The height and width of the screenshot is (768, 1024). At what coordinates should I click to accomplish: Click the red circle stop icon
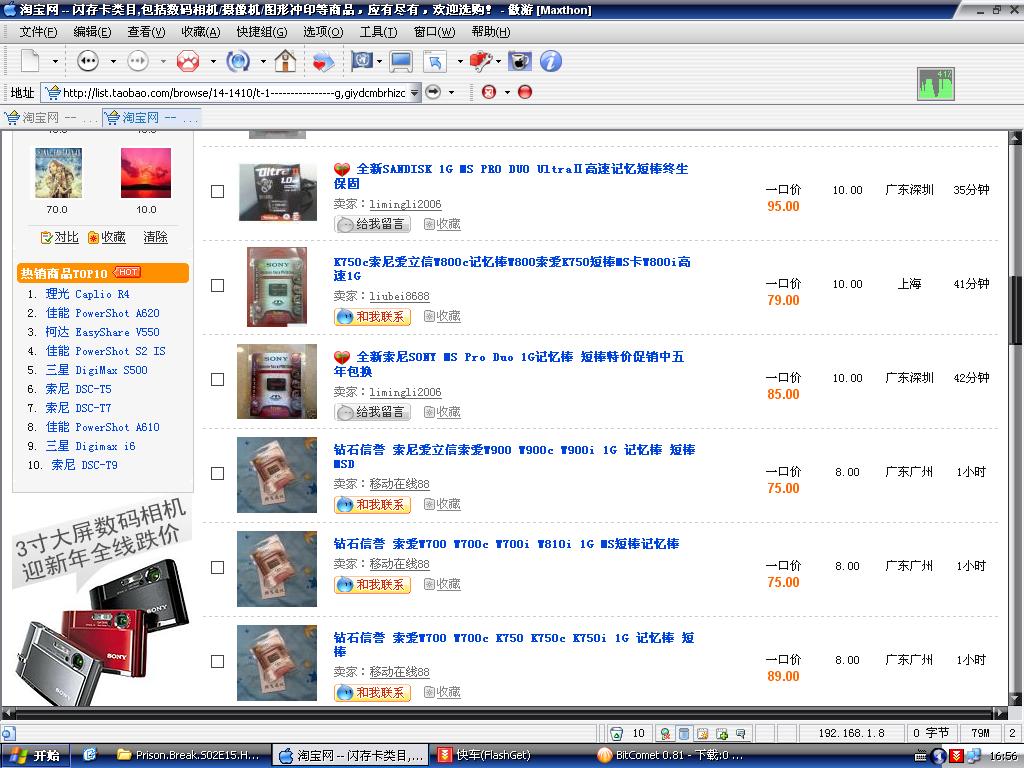tap(525, 92)
